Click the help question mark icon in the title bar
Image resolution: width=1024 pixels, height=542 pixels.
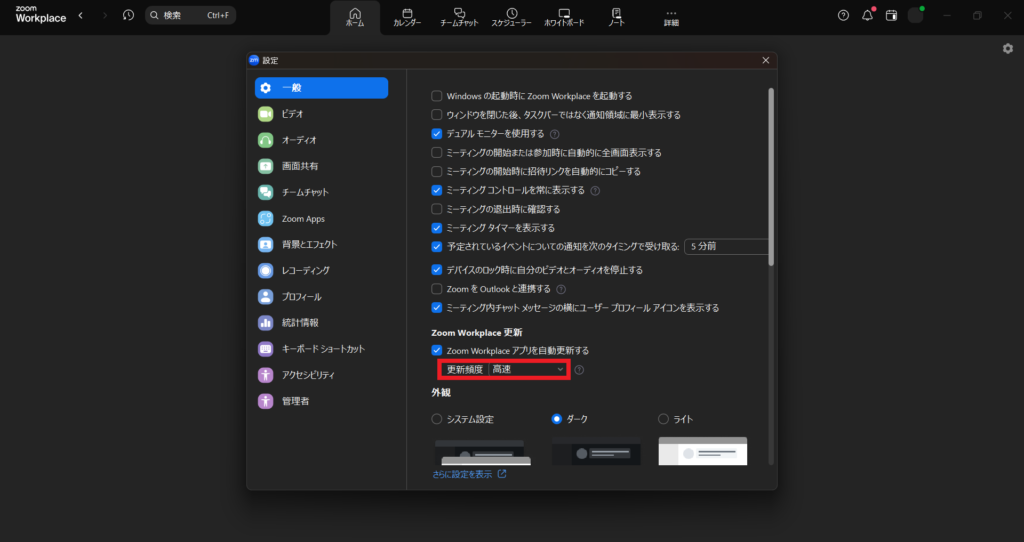click(843, 15)
